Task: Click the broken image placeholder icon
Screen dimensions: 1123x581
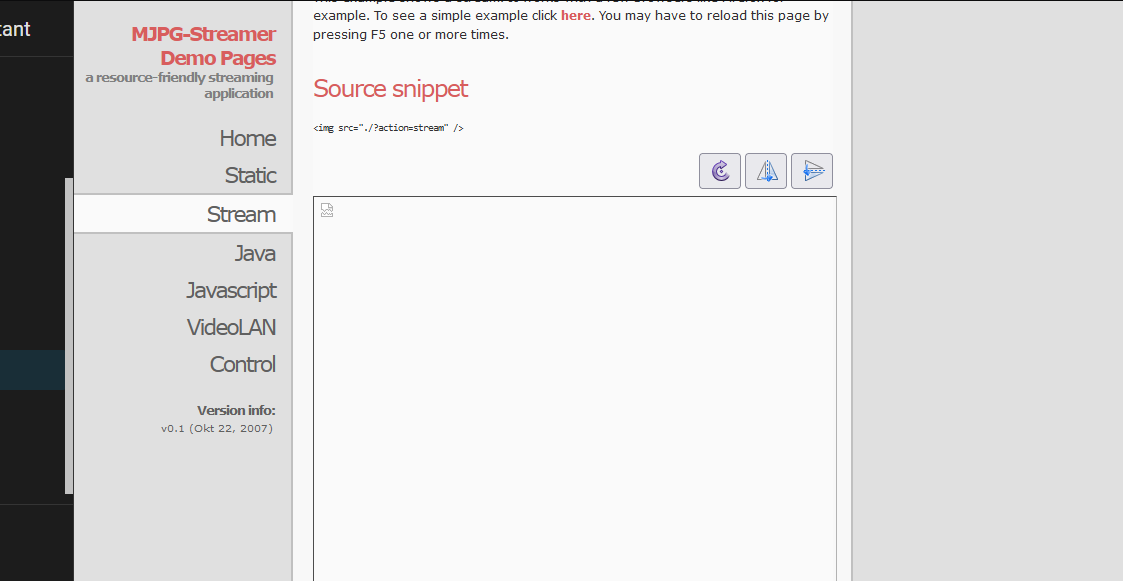Action: (327, 210)
